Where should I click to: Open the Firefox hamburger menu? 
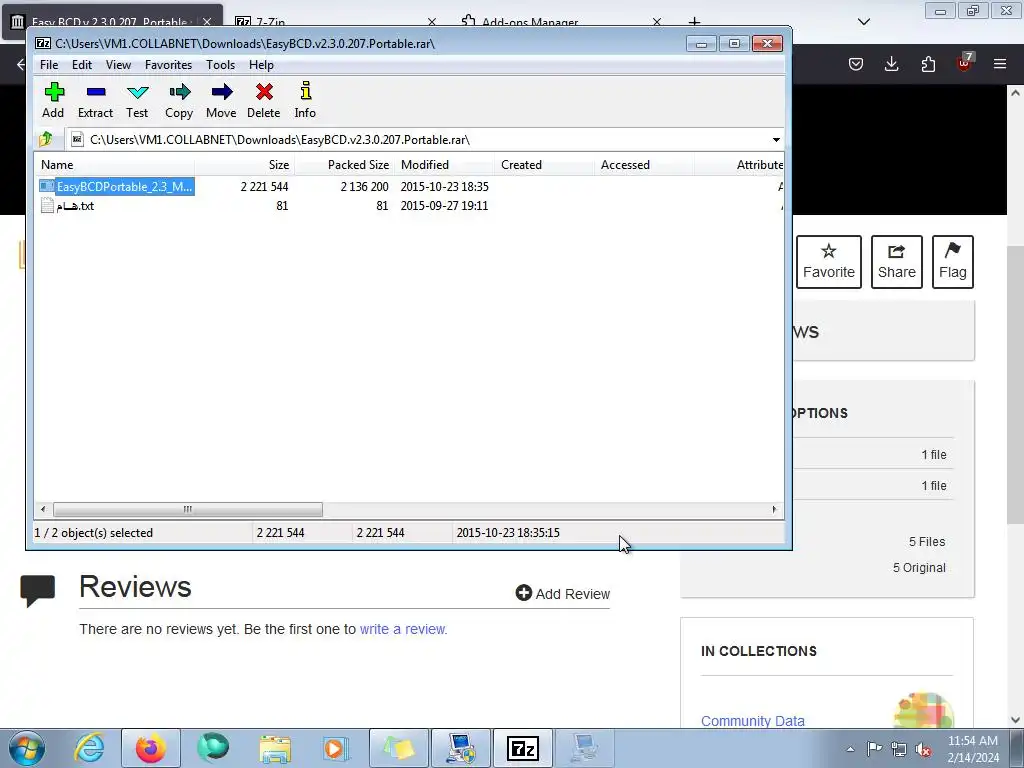[1000, 64]
